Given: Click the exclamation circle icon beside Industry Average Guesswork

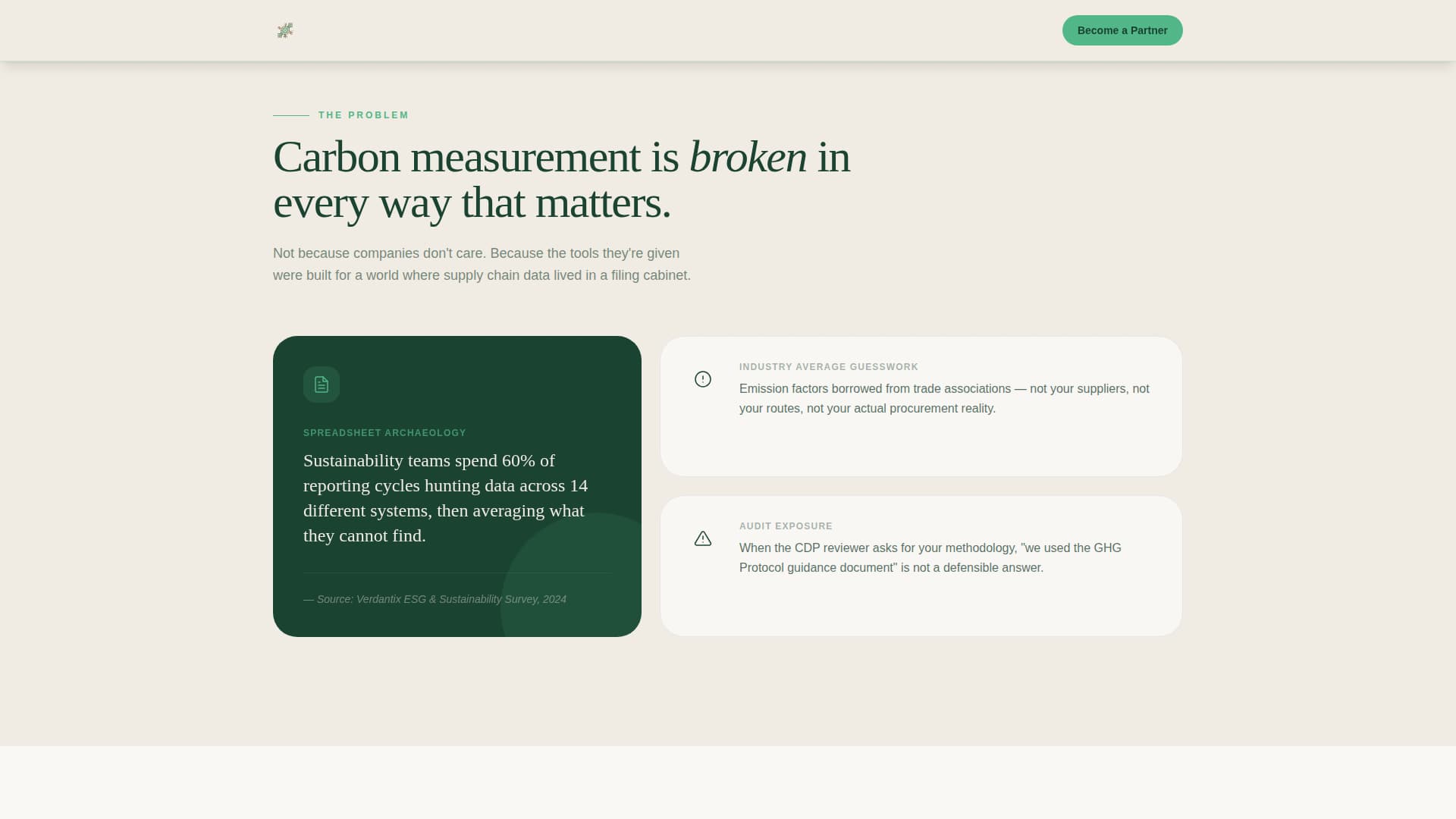Looking at the screenshot, I should [703, 379].
